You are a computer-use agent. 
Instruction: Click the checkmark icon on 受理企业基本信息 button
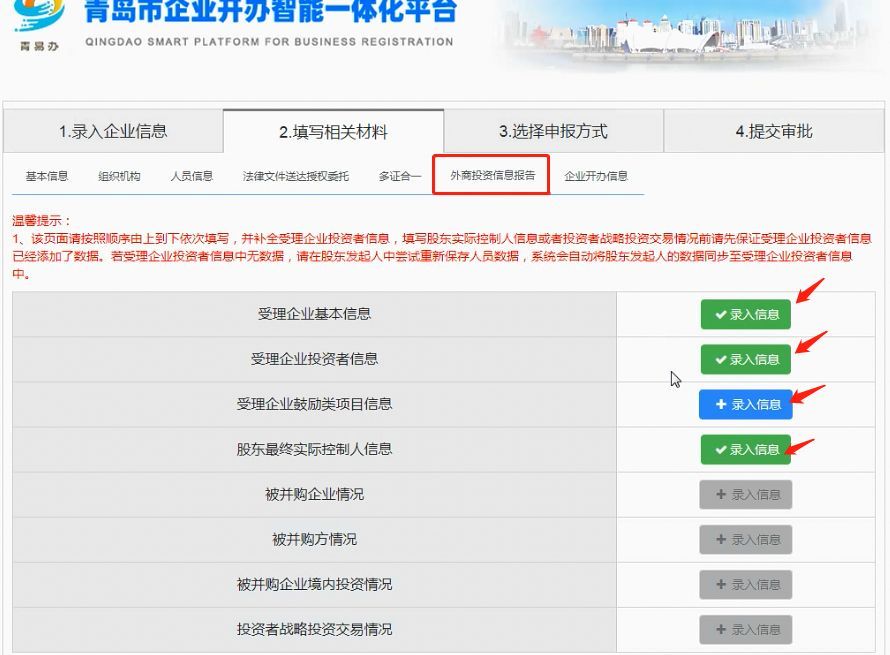(722, 314)
